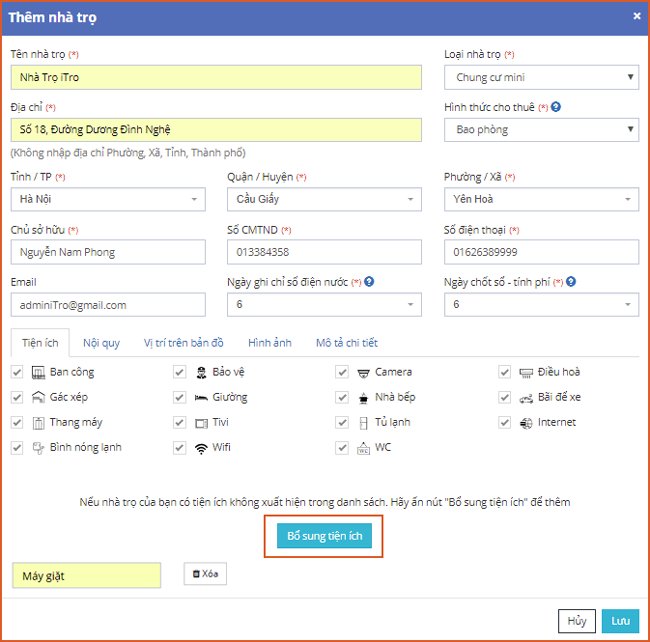Click the Số điện thoại input field
Viewport: 650px width, 642px height.
[x=541, y=252]
